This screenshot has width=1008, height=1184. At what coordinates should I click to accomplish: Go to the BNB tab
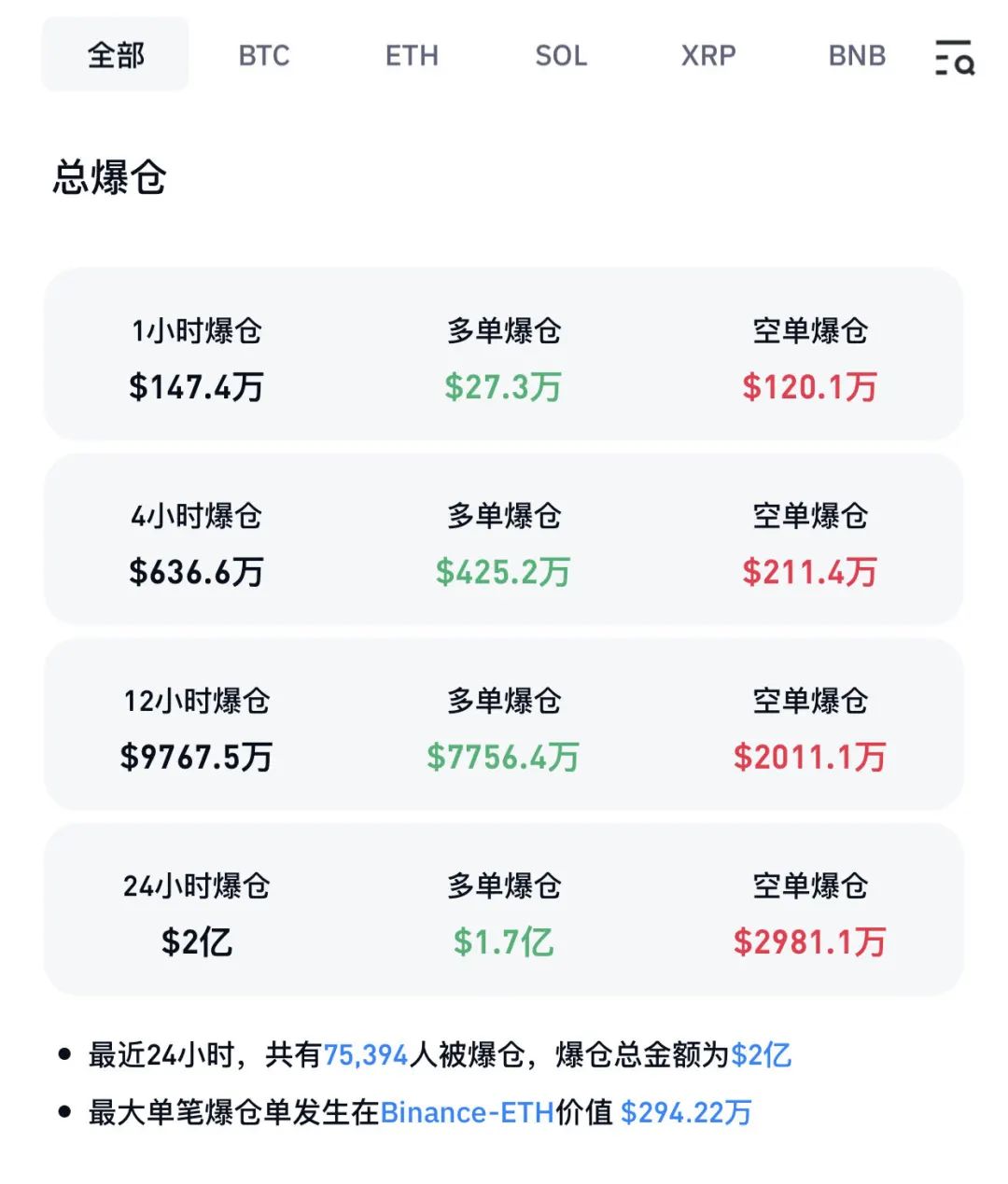(857, 56)
